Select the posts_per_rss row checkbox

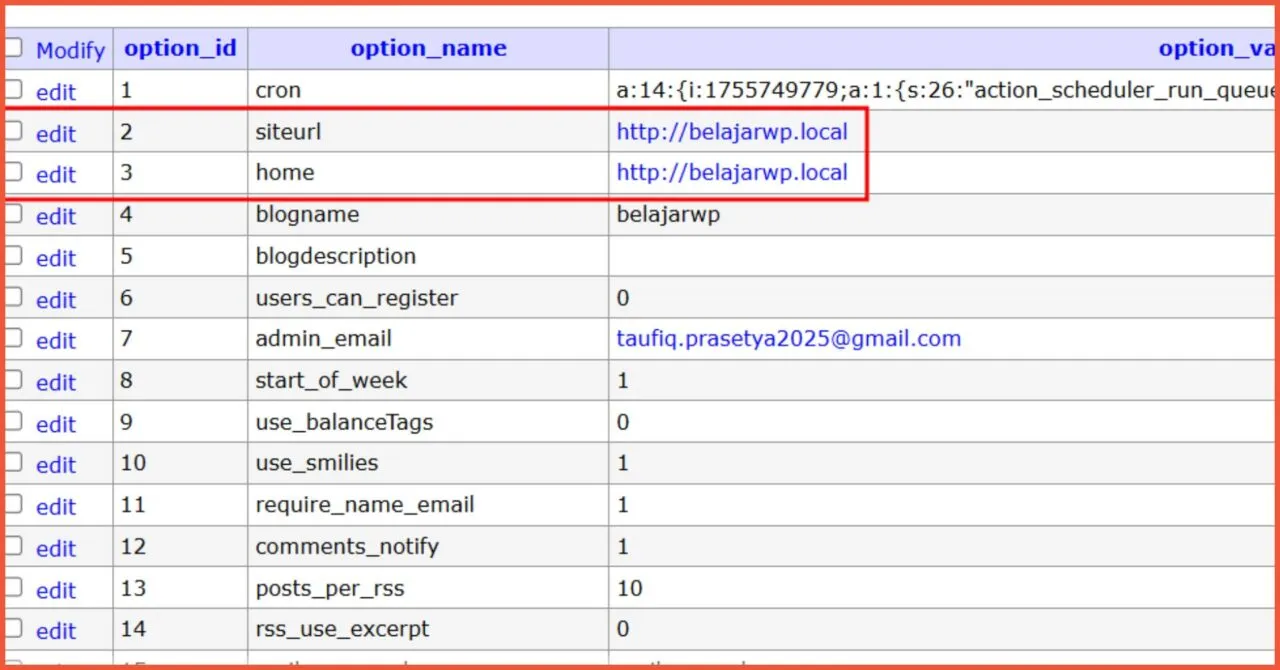[x=14, y=588]
